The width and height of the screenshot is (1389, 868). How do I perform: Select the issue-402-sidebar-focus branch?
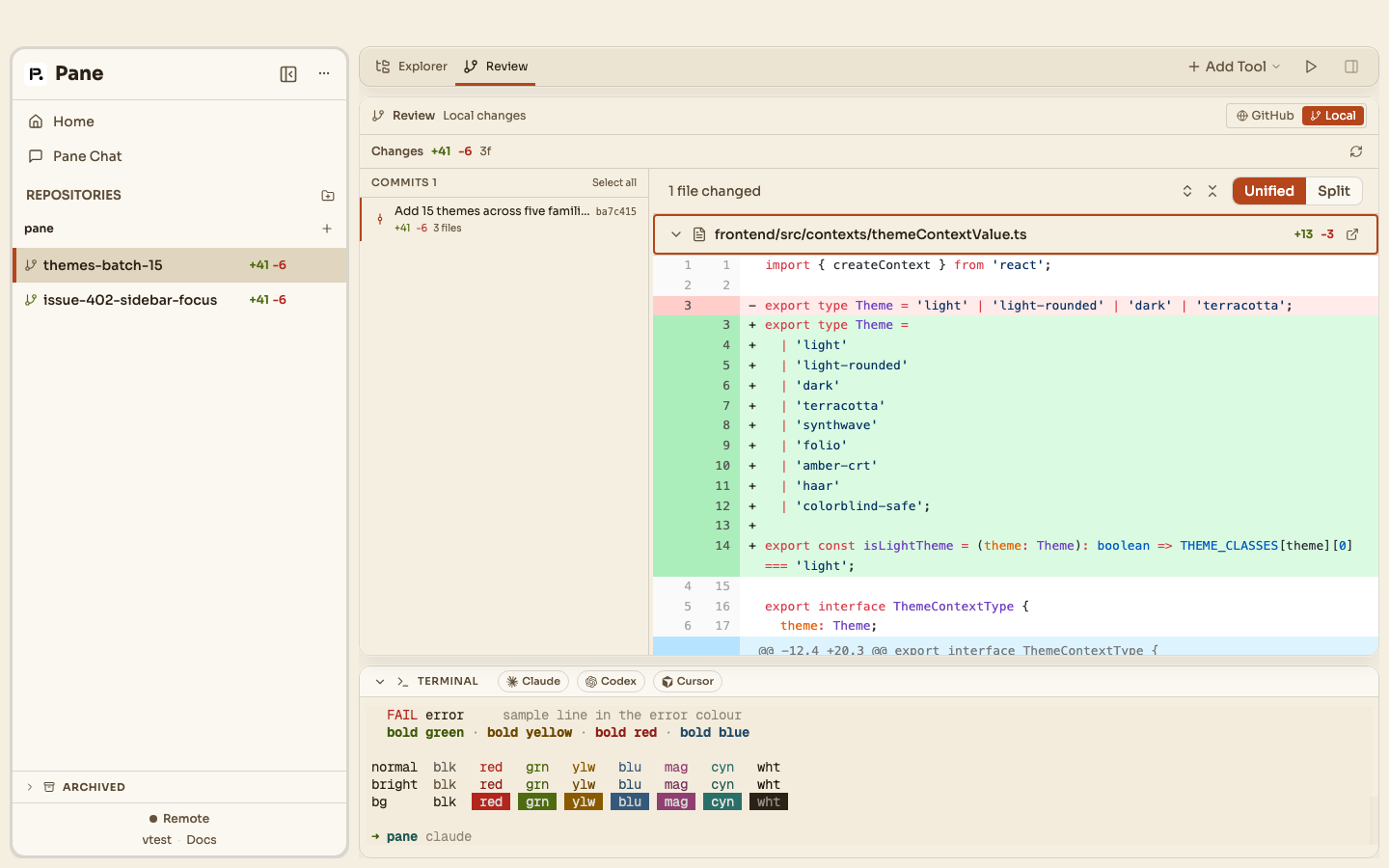point(179,300)
